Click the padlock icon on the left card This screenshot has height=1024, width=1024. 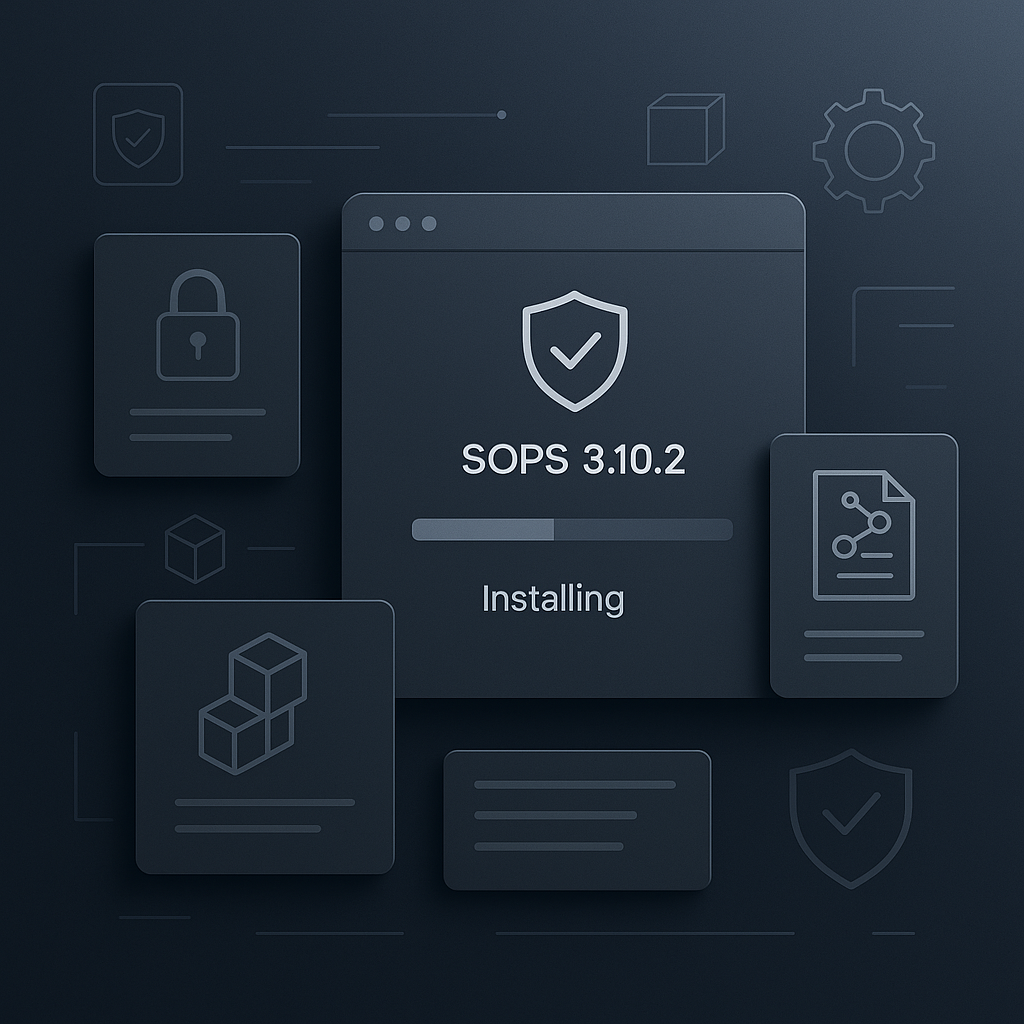tap(198, 325)
